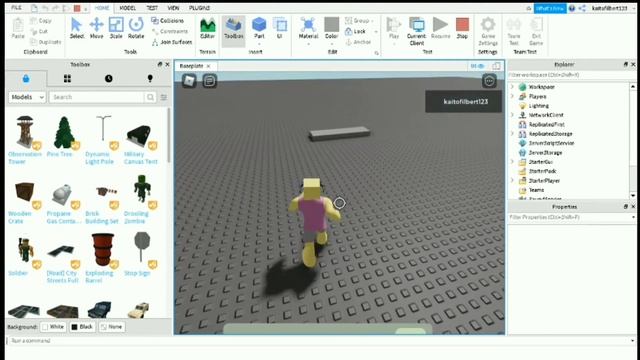Screen dimensions: 640x360
Task: Open viewport more-options ellipsis button
Action: (x=489, y=81)
